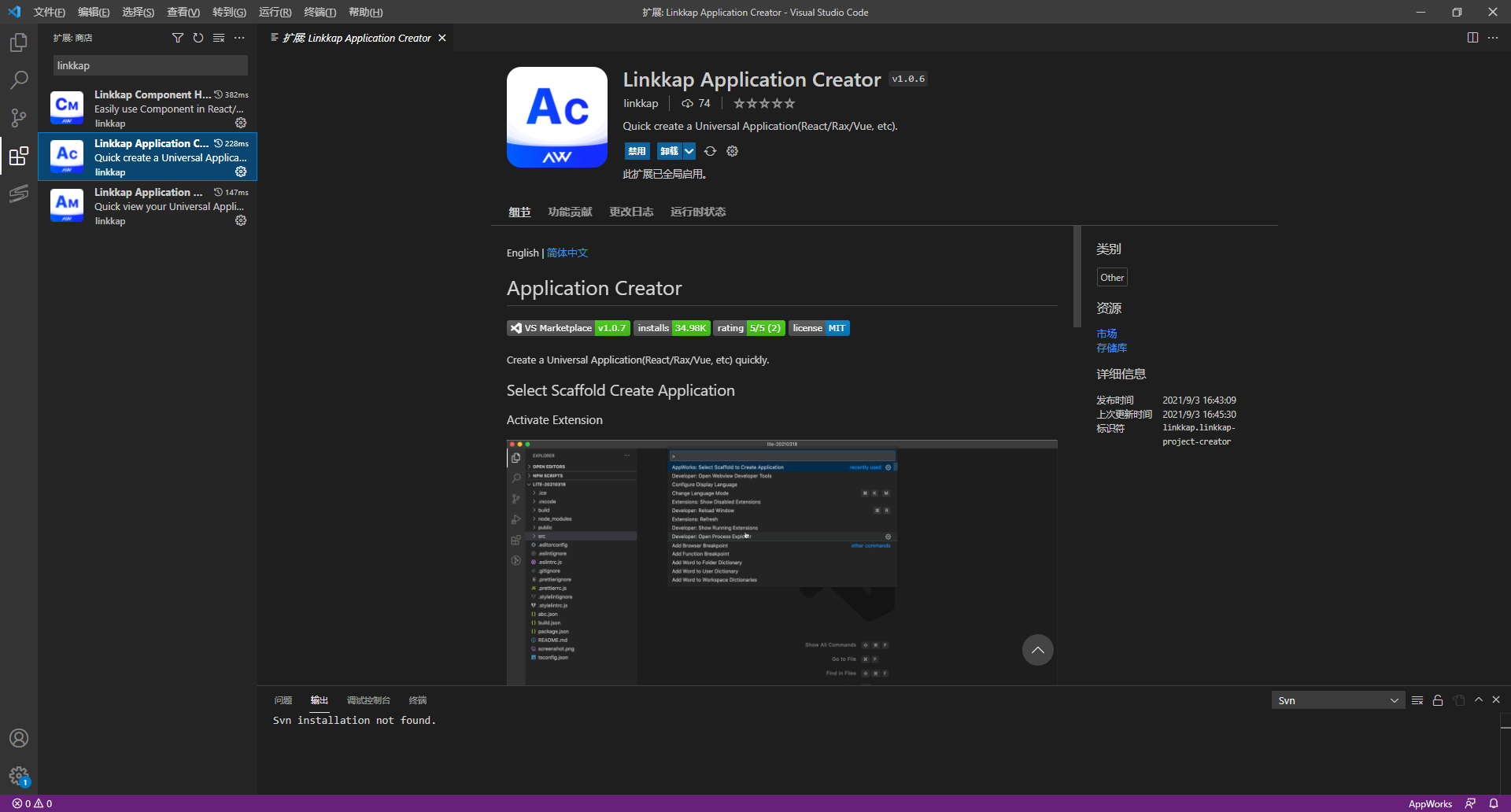The height and width of the screenshot is (812, 1511).
Task: Select the Linkkap Application Manager result
Action: (148, 205)
